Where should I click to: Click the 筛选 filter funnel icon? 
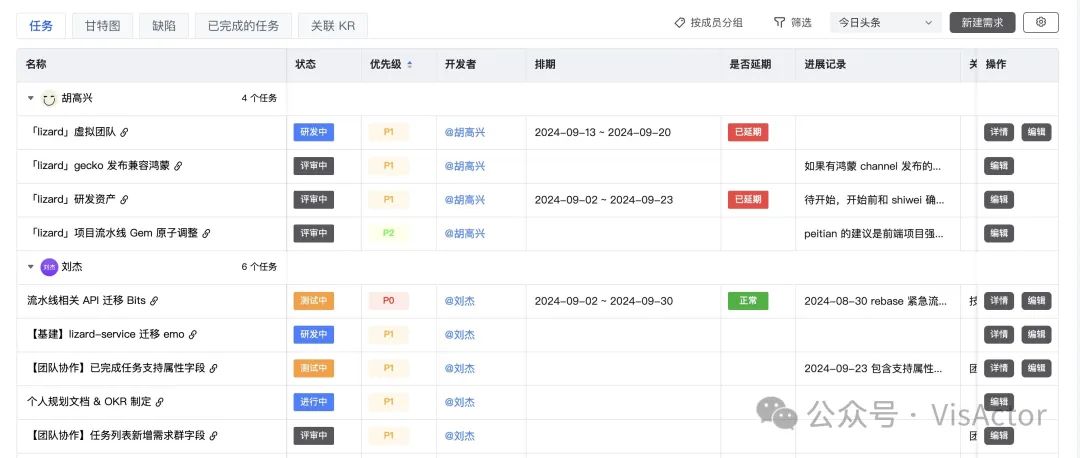tap(779, 22)
